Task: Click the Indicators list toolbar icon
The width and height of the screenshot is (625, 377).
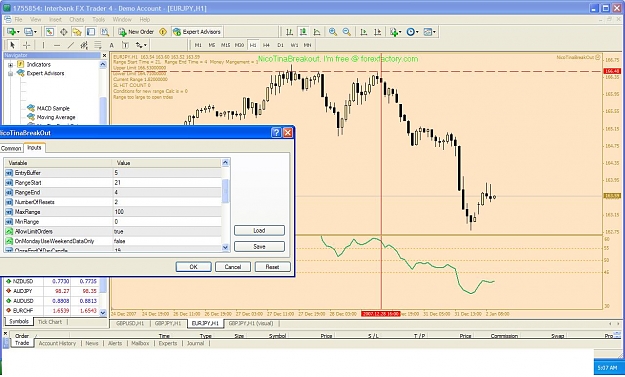Action: pos(394,32)
